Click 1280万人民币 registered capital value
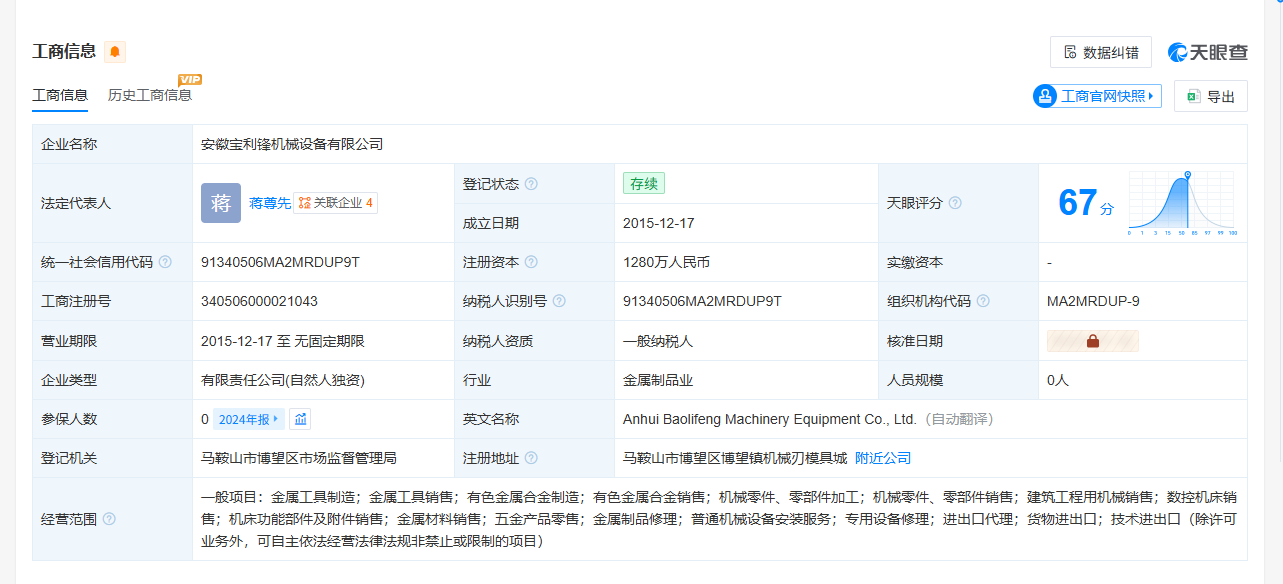This screenshot has height=584, width=1283. (666, 262)
